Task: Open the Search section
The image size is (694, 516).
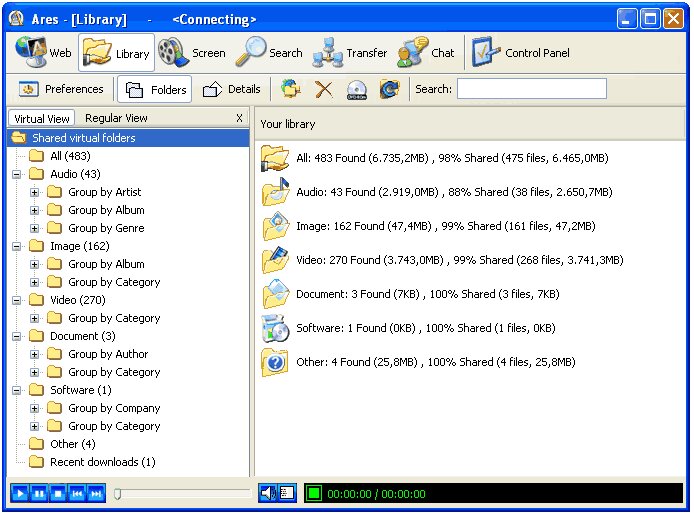Action: click(270, 53)
